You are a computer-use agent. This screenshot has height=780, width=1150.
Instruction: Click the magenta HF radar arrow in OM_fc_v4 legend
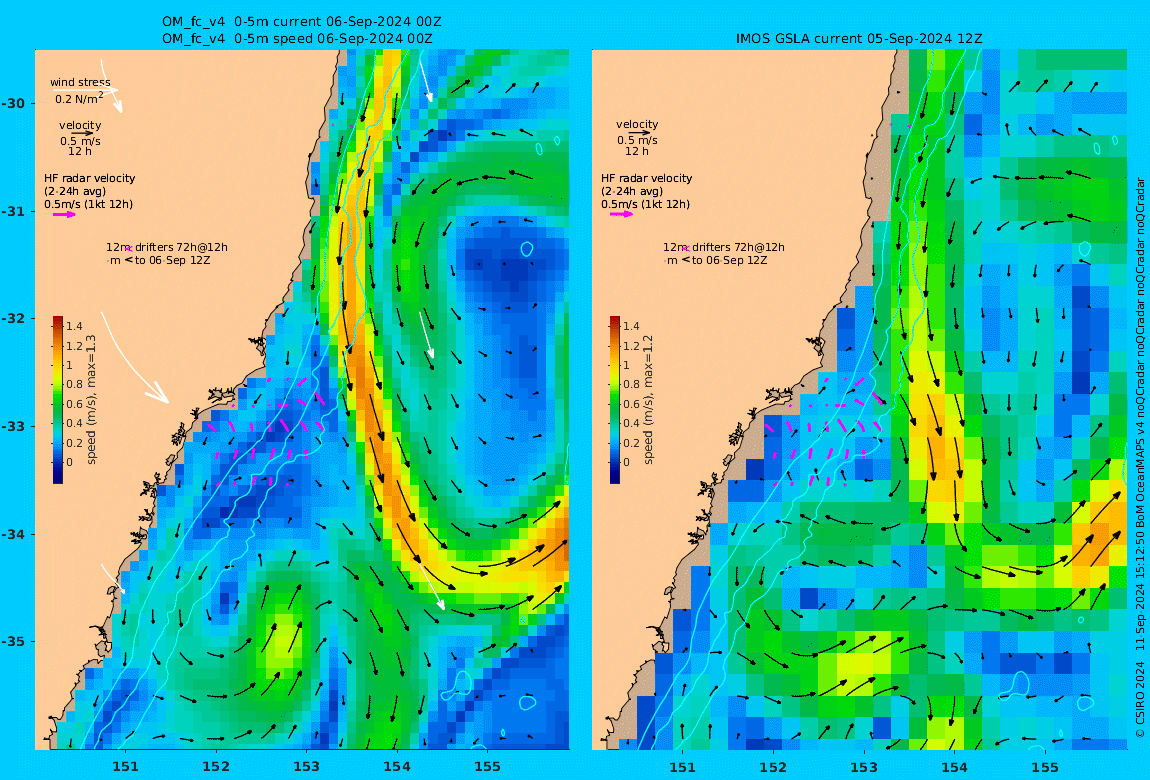(x=64, y=215)
